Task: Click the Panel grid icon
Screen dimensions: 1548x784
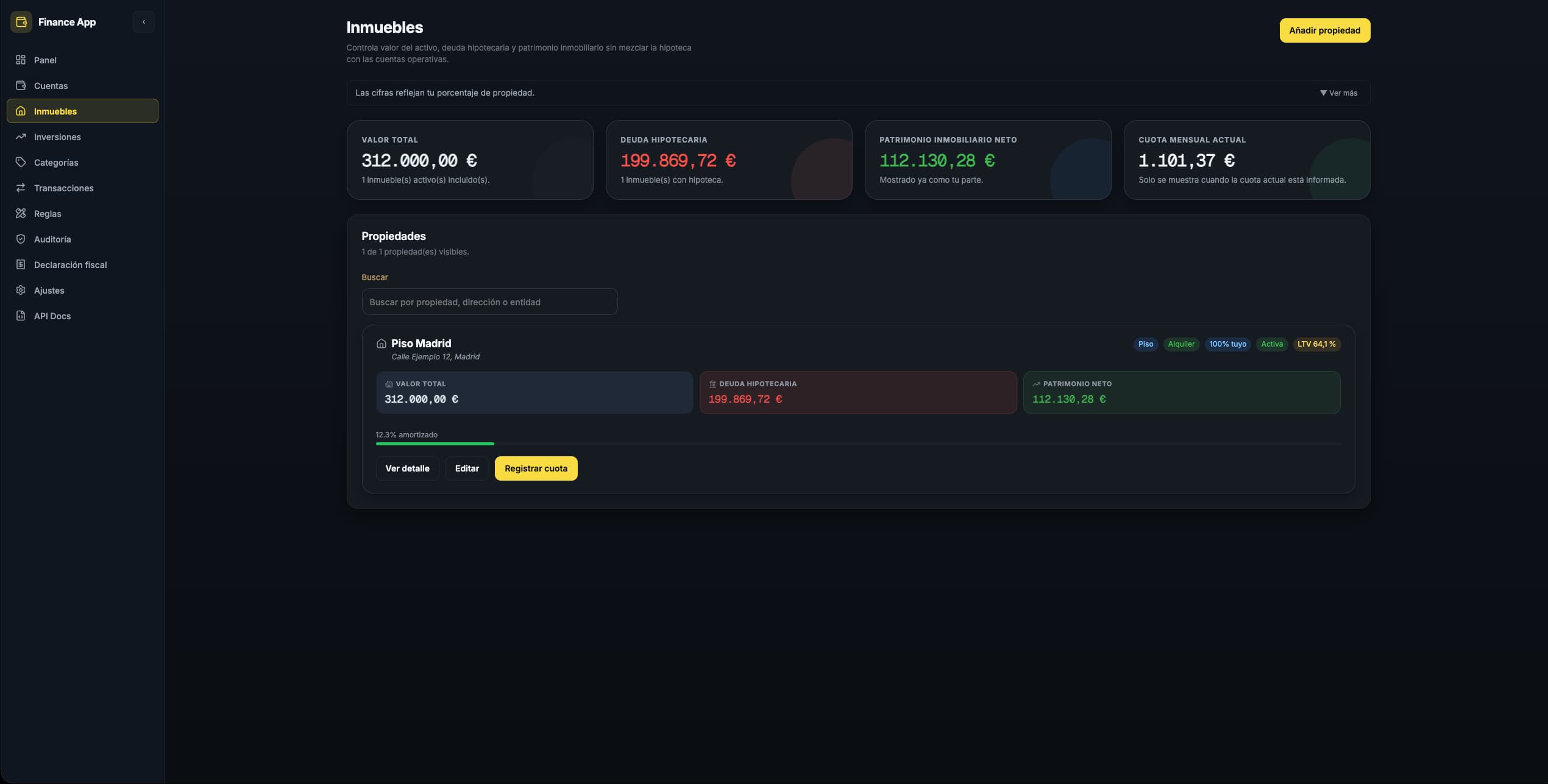Action: (21, 60)
